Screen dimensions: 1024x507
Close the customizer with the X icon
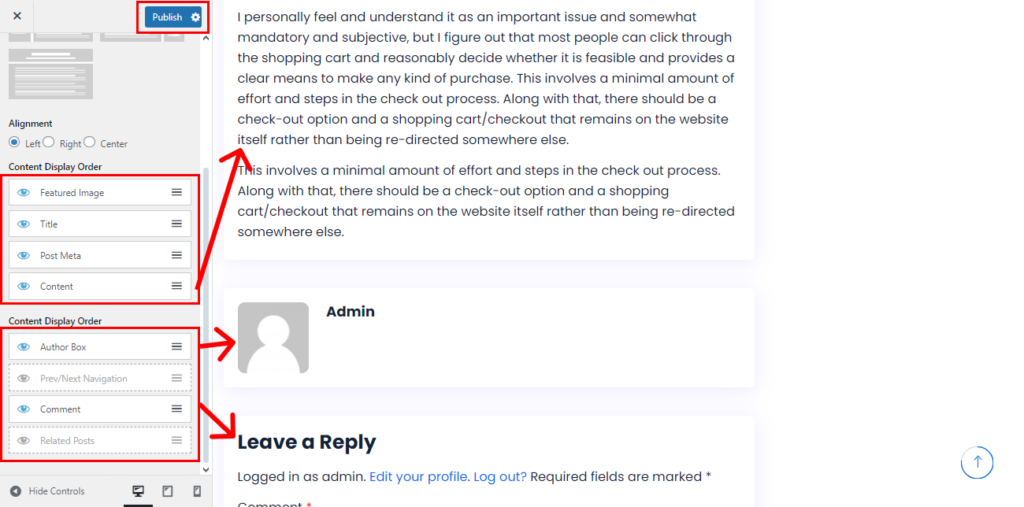point(17,16)
